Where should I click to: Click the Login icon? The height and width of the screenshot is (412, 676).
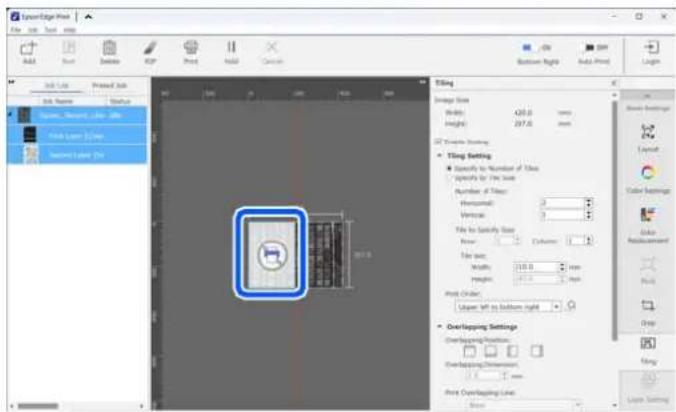tap(651, 47)
